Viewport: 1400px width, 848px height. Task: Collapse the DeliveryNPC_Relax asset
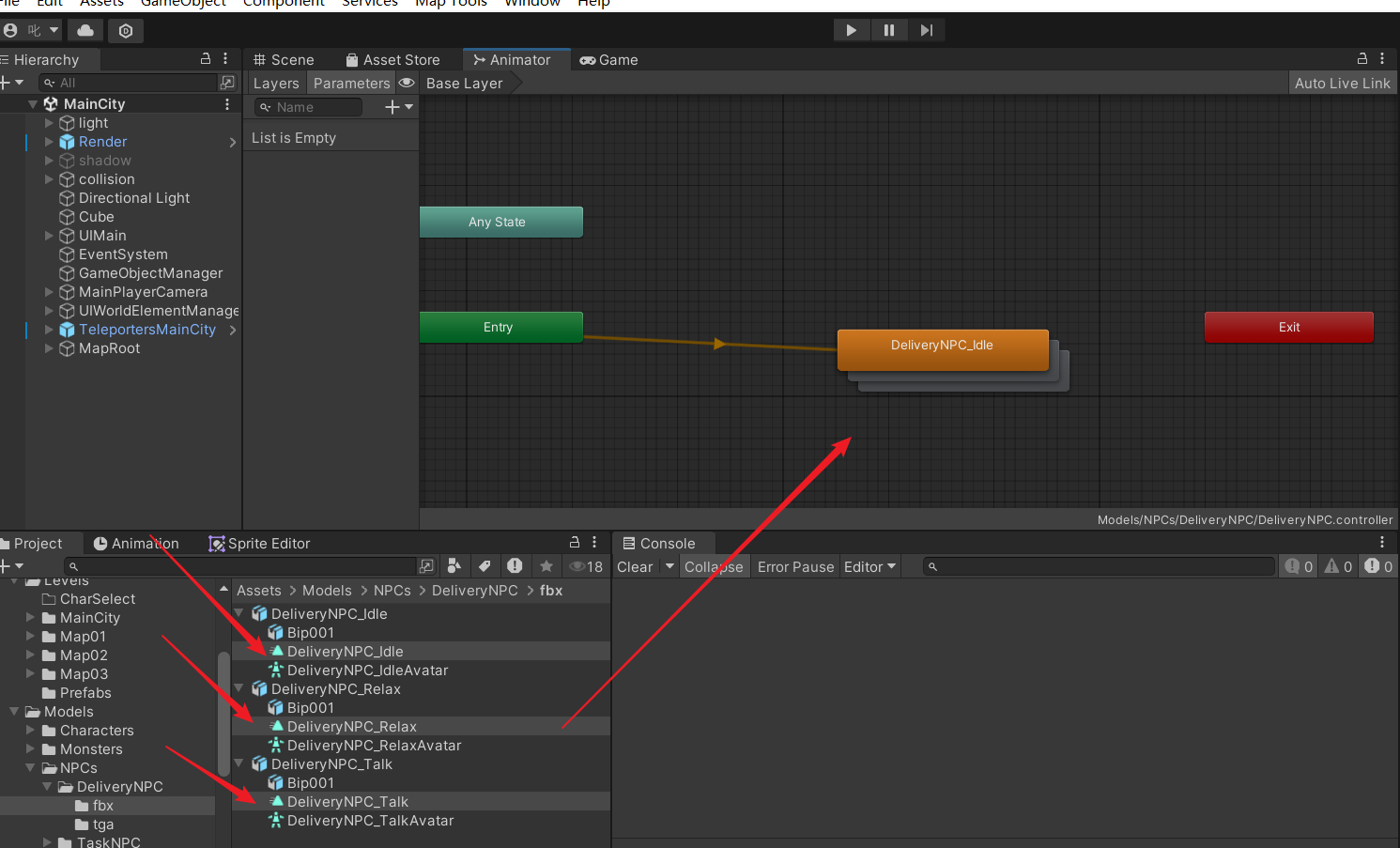(x=239, y=688)
